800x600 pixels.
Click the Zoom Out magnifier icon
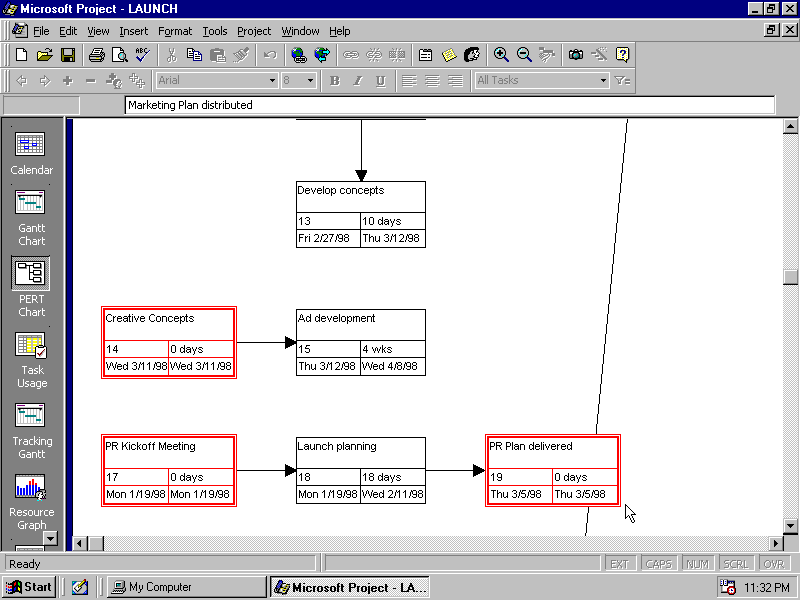(524, 55)
